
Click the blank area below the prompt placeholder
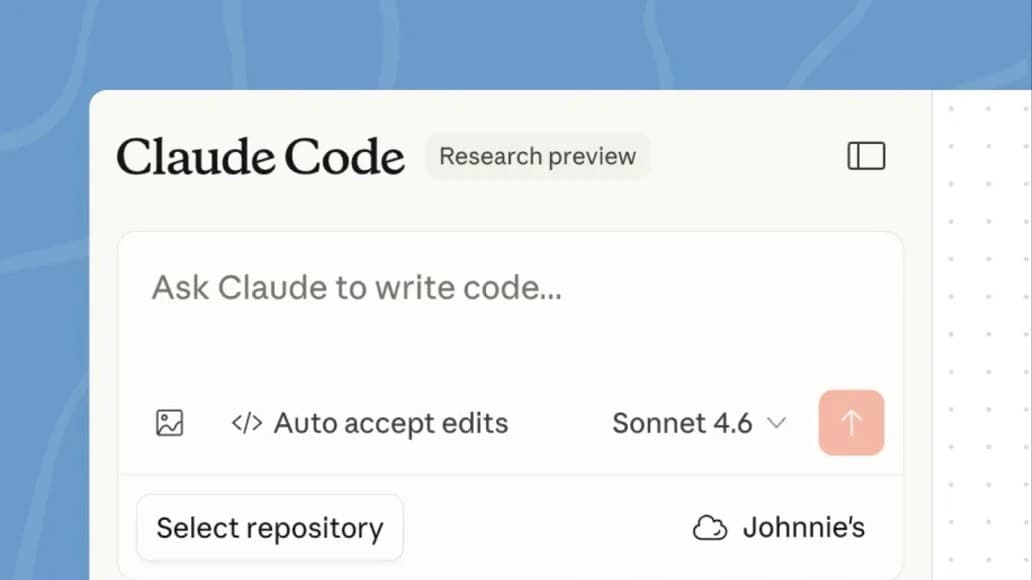click(500, 350)
